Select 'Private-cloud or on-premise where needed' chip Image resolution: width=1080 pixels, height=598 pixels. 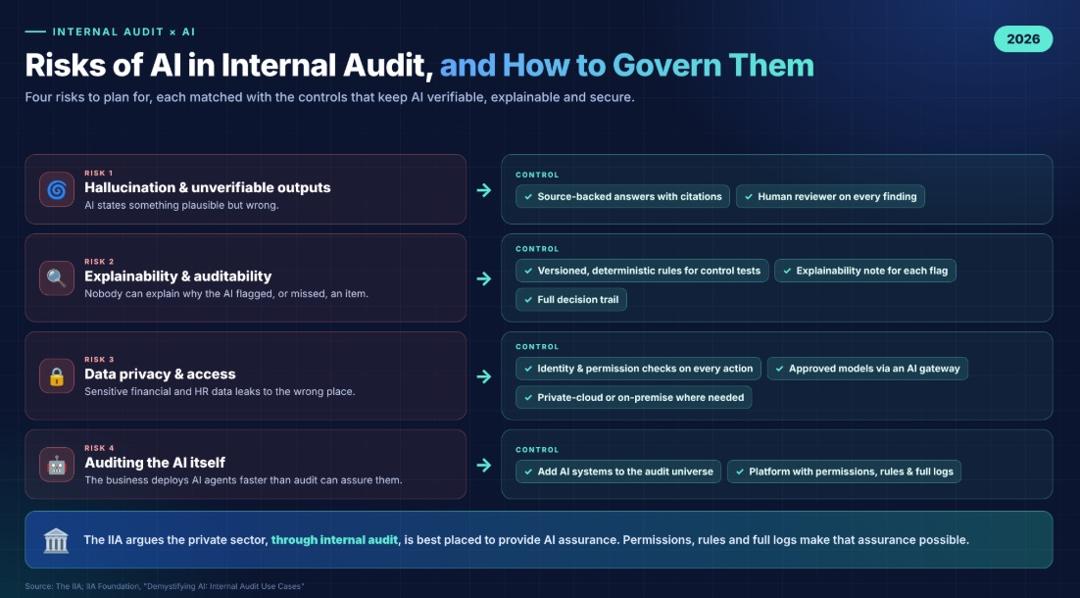634,398
